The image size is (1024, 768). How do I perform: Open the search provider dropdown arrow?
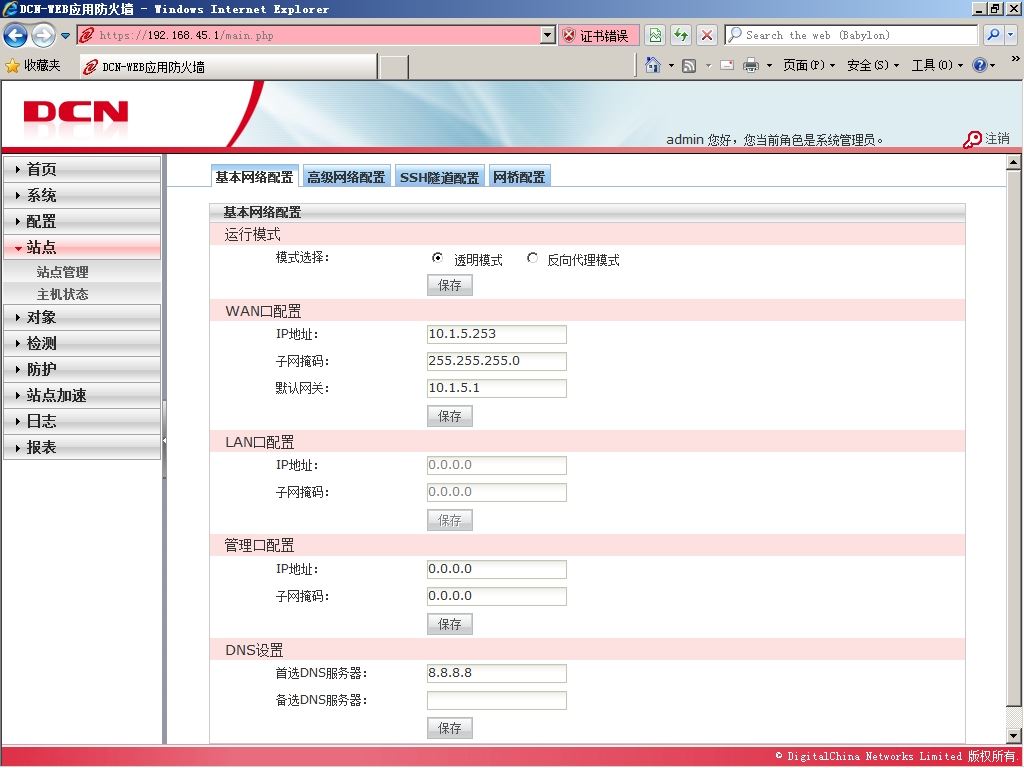(x=1011, y=35)
